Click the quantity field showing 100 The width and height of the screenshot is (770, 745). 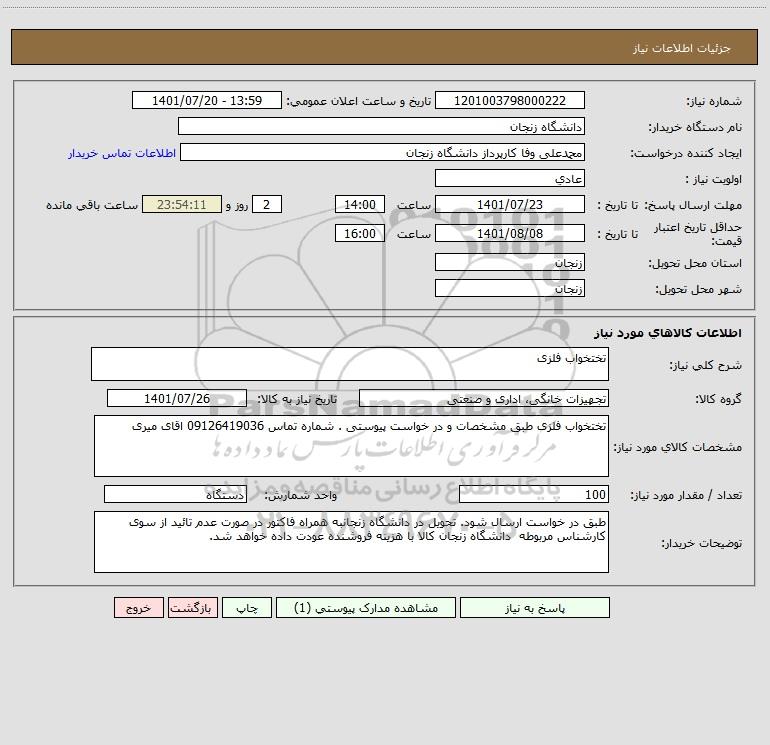534,494
